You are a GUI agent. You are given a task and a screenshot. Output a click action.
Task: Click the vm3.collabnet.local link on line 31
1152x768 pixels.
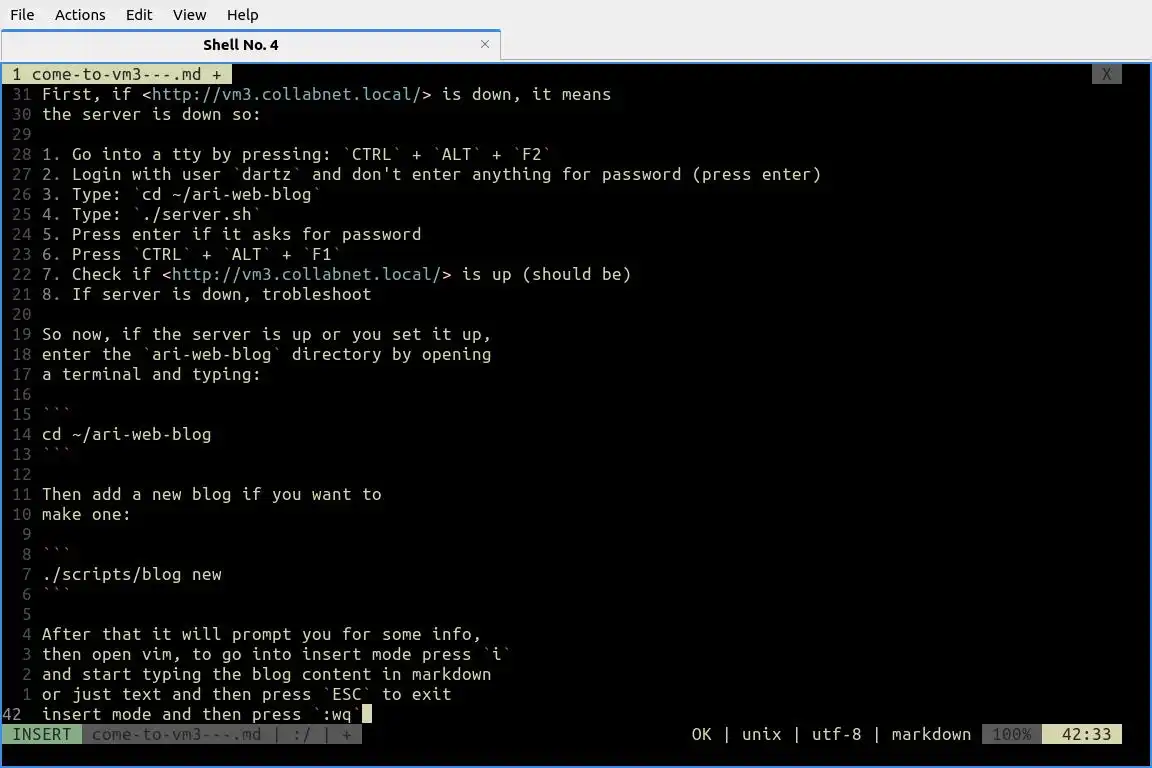(x=287, y=94)
